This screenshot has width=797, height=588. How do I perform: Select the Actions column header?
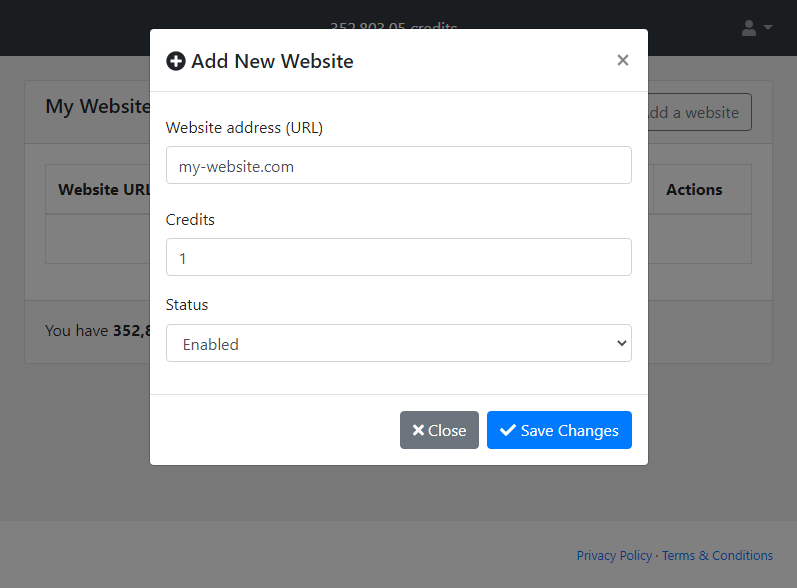click(694, 189)
